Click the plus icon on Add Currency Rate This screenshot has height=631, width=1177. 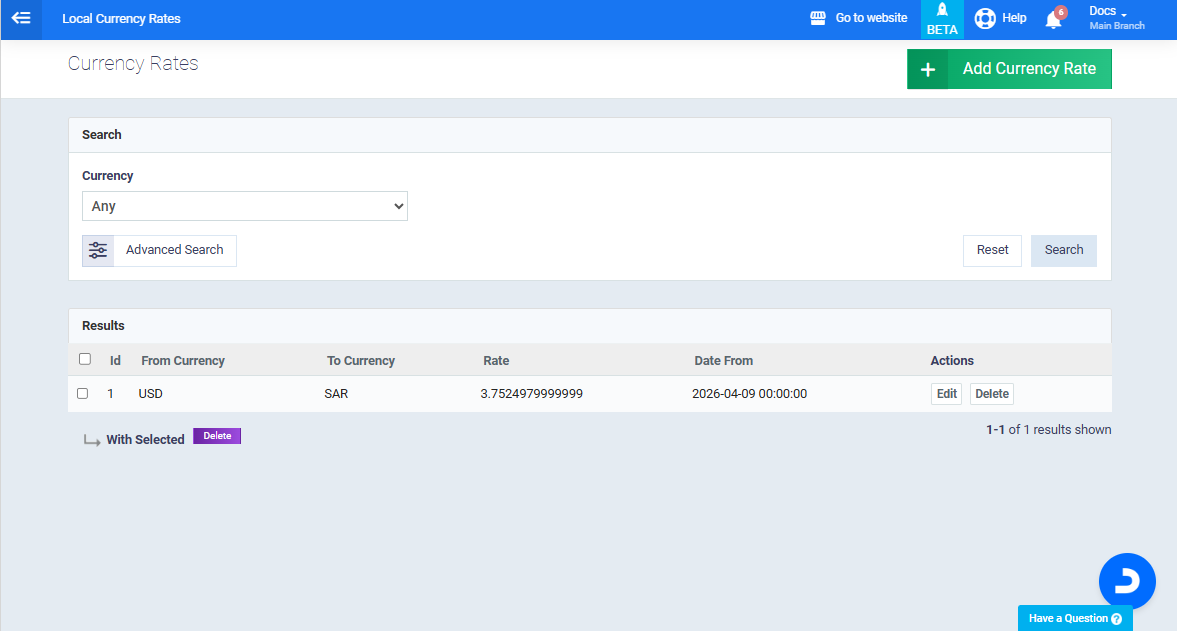point(927,69)
